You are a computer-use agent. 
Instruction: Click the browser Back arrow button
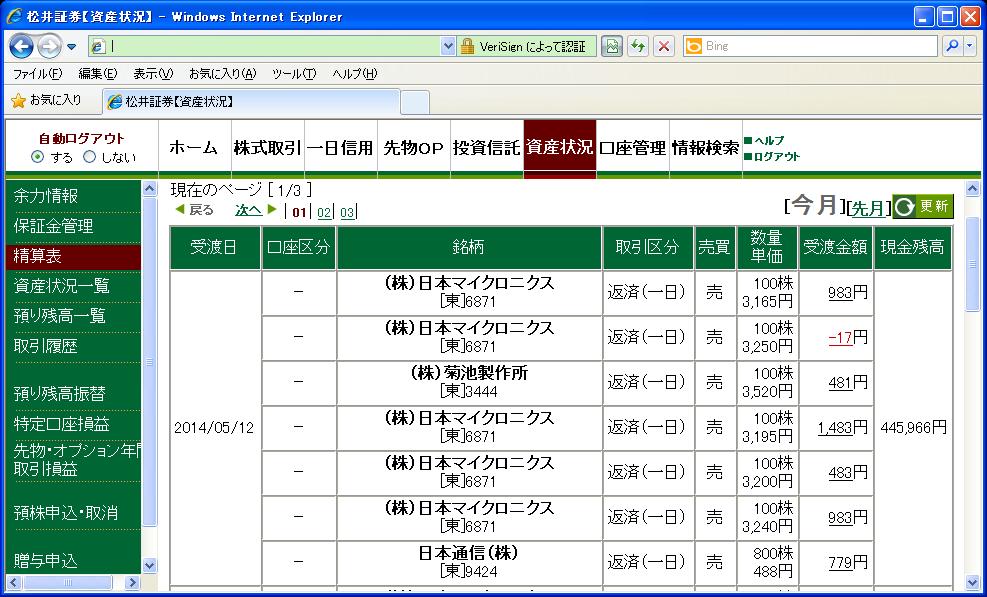22,46
